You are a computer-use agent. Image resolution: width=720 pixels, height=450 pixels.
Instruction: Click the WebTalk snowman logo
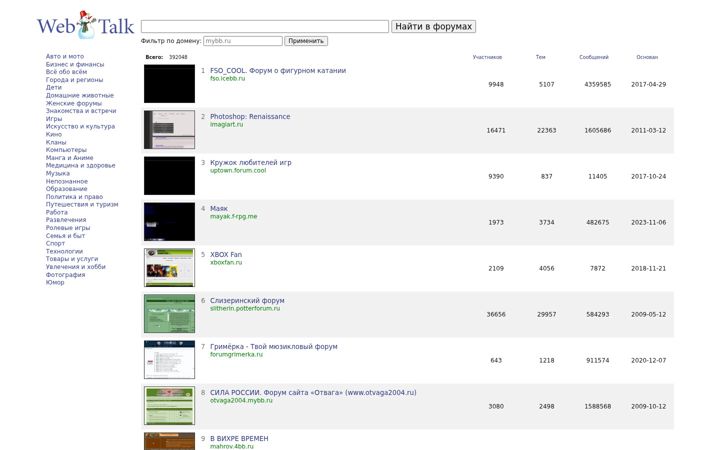click(x=85, y=25)
